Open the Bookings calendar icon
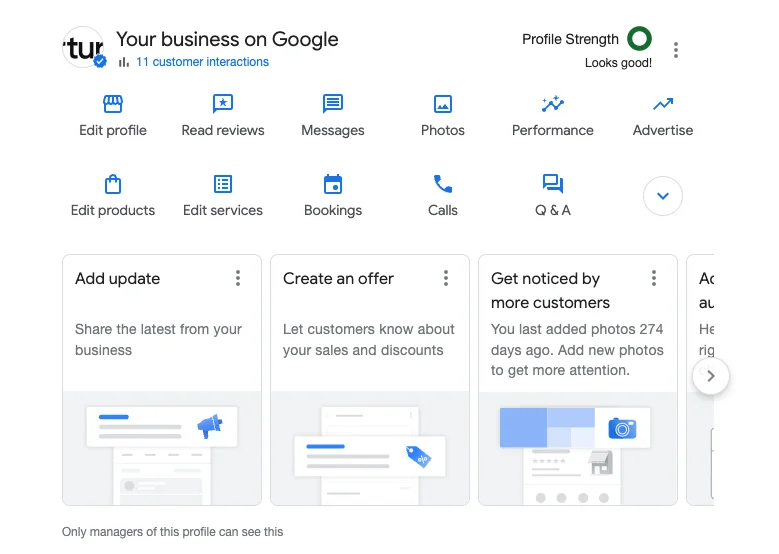This screenshot has height=554, width=779. pos(333,184)
